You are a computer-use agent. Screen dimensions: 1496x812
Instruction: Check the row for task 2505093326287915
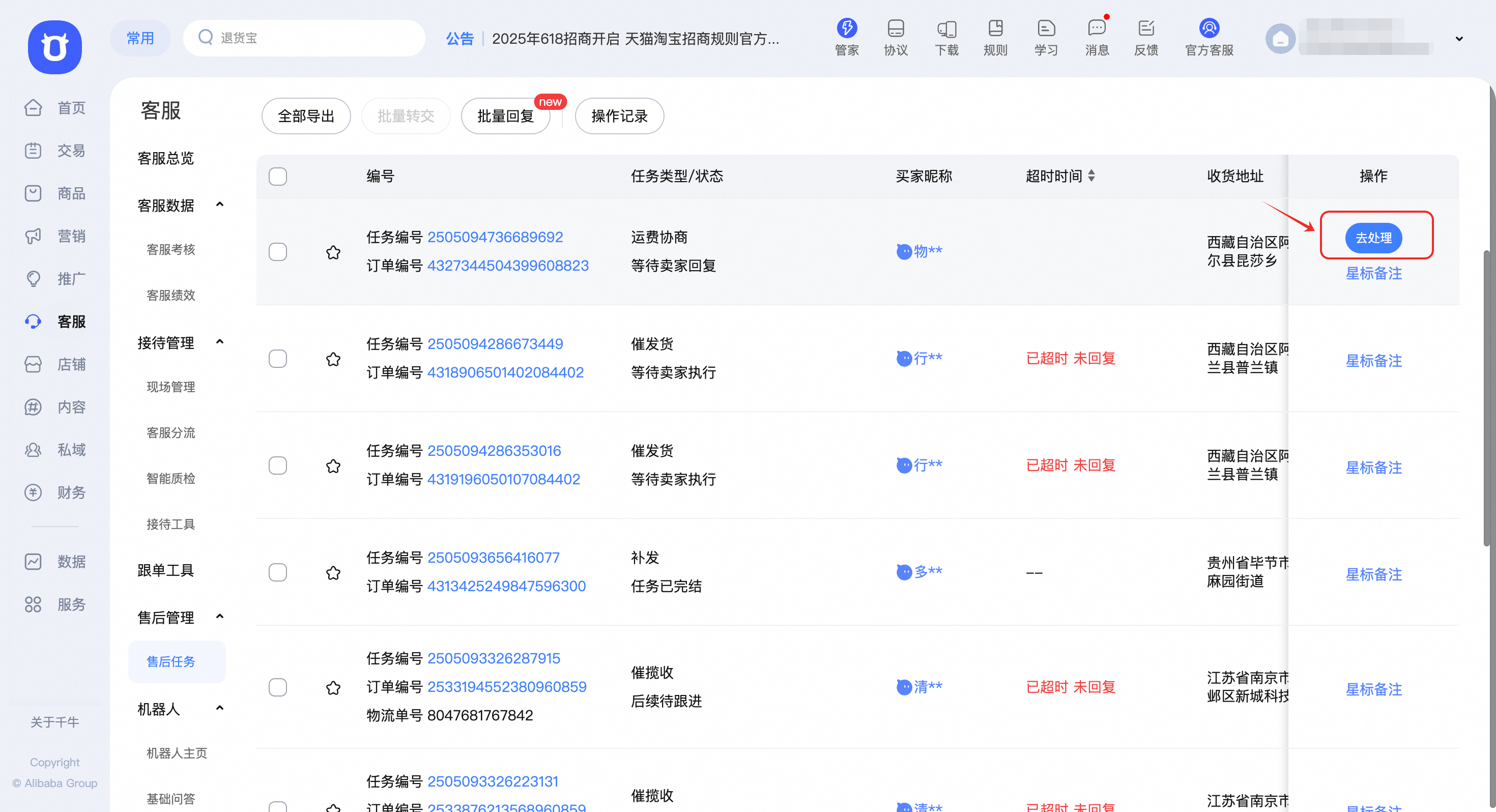coord(278,687)
